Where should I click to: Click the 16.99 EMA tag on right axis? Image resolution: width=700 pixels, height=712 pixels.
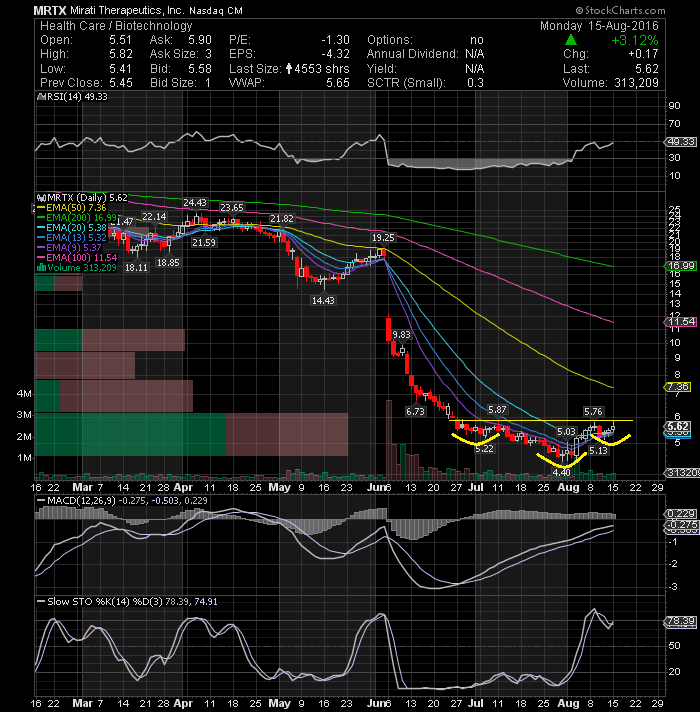[680, 266]
